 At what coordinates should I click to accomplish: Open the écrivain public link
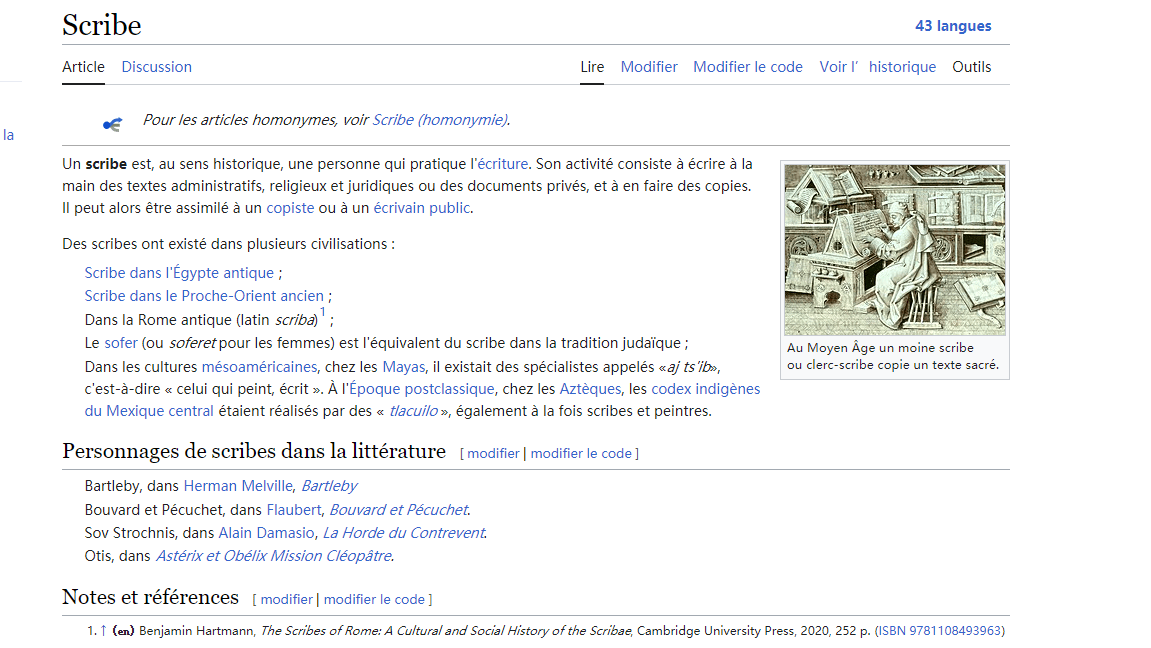click(421, 208)
